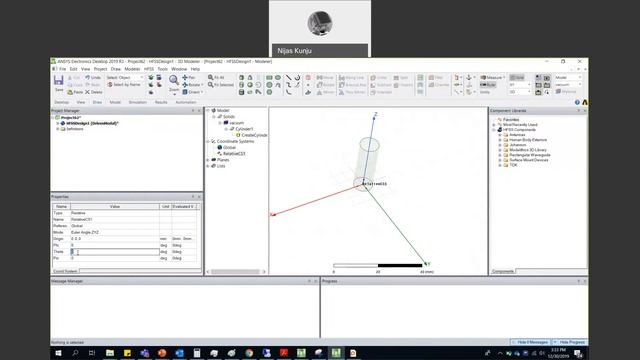640x360 pixels.
Task: Select Global coordinate system in tree
Action: tap(229, 147)
